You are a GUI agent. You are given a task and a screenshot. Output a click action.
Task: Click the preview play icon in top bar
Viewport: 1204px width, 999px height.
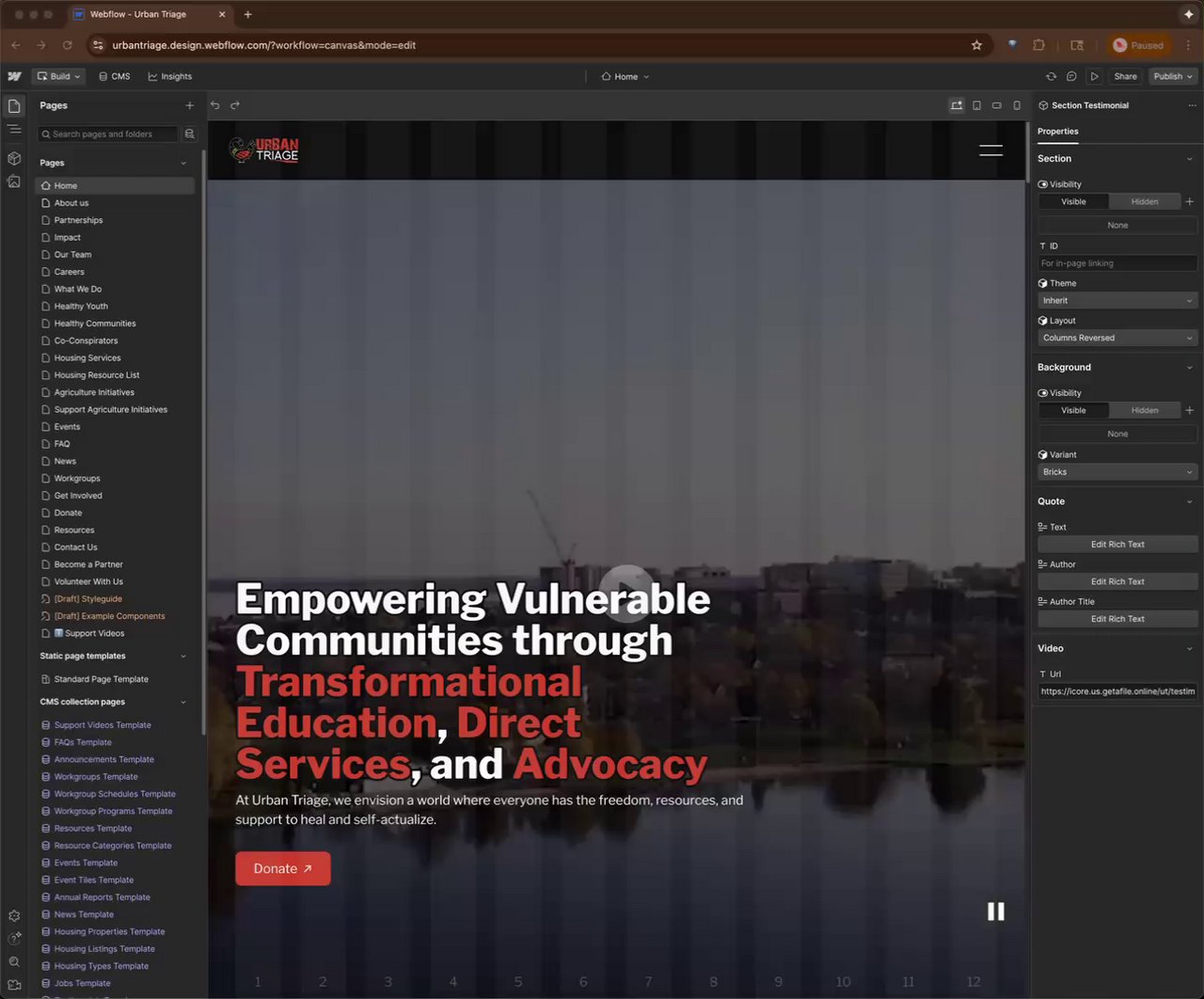1094,76
